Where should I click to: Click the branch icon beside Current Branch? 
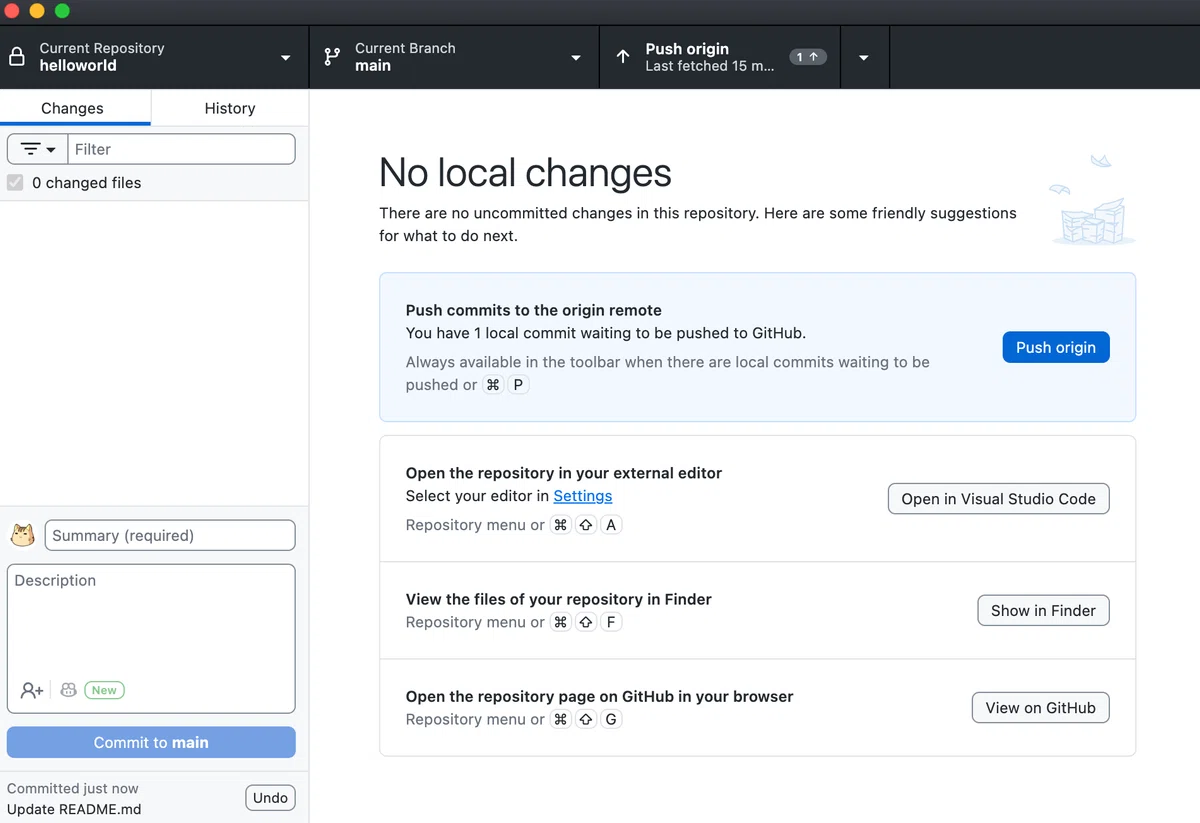[332, 57]
